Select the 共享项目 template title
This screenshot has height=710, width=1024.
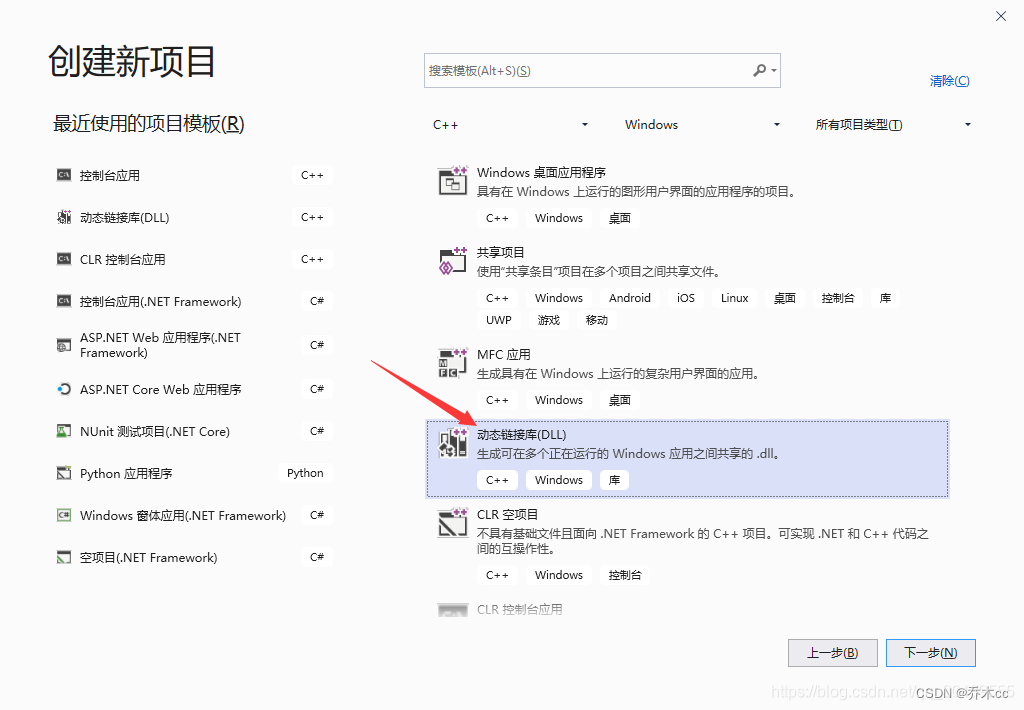click(x=500, y=252)
